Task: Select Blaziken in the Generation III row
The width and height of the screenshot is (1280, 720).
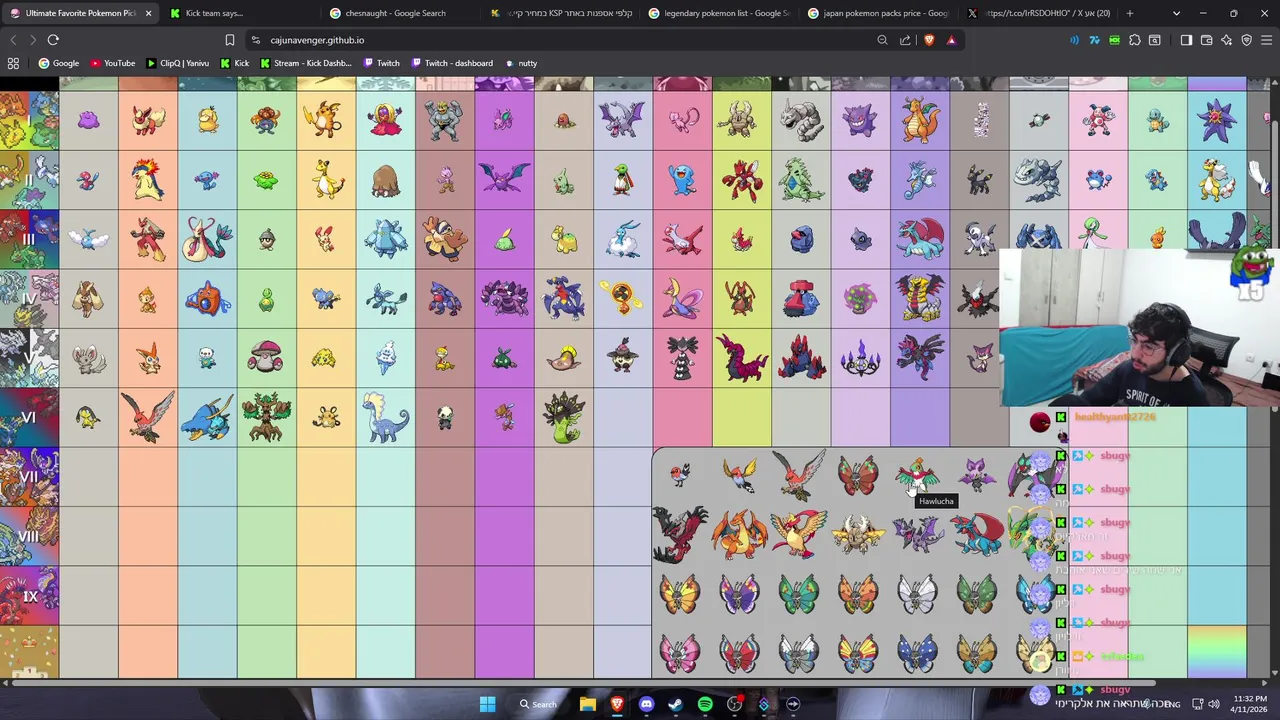Action: tap(148, 239)
